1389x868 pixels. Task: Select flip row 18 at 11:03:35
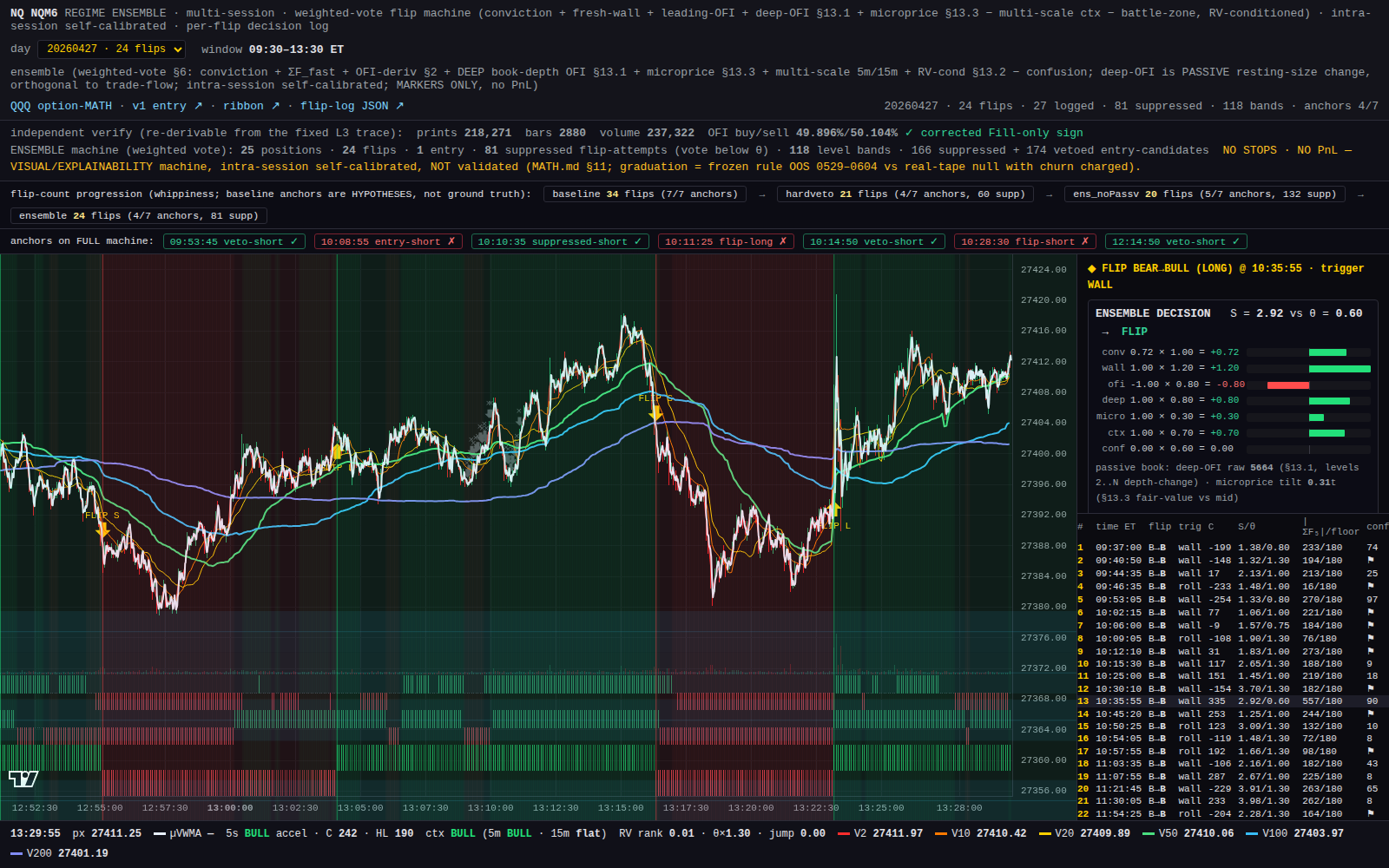(x=1233, y=764)
